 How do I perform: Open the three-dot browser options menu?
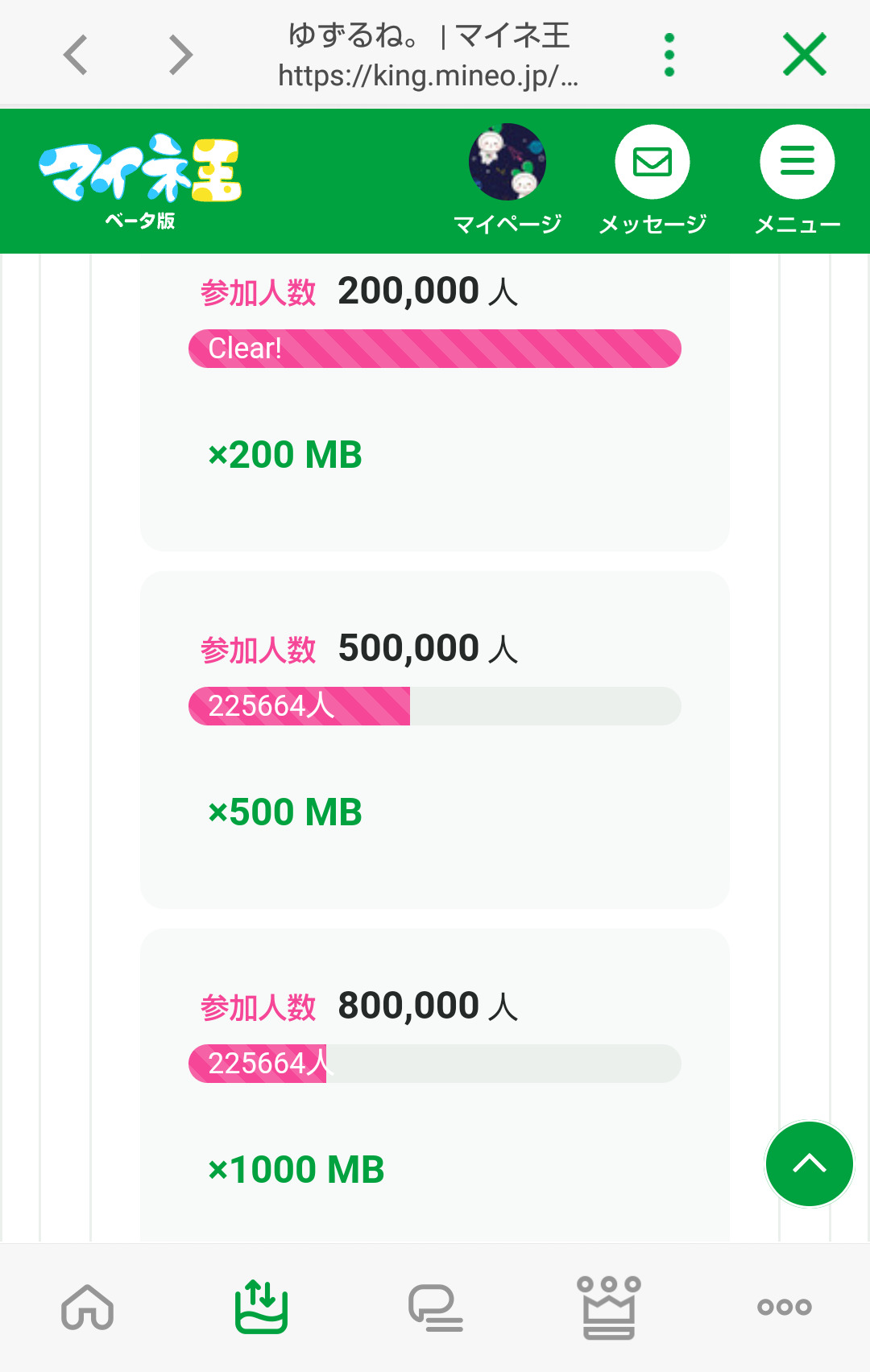pyautogui.click(x=669, y=55)
